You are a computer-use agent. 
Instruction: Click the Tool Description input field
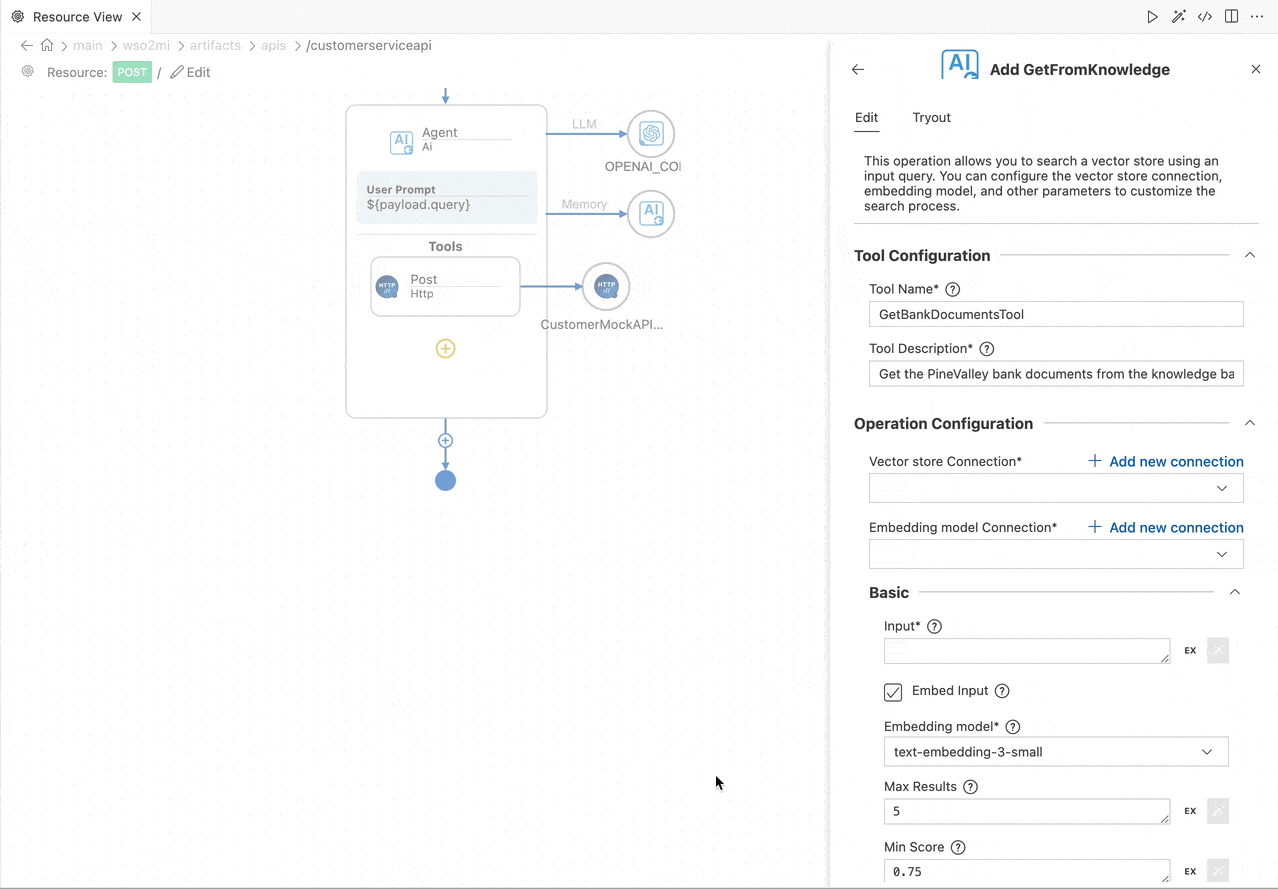[1056, 374]
